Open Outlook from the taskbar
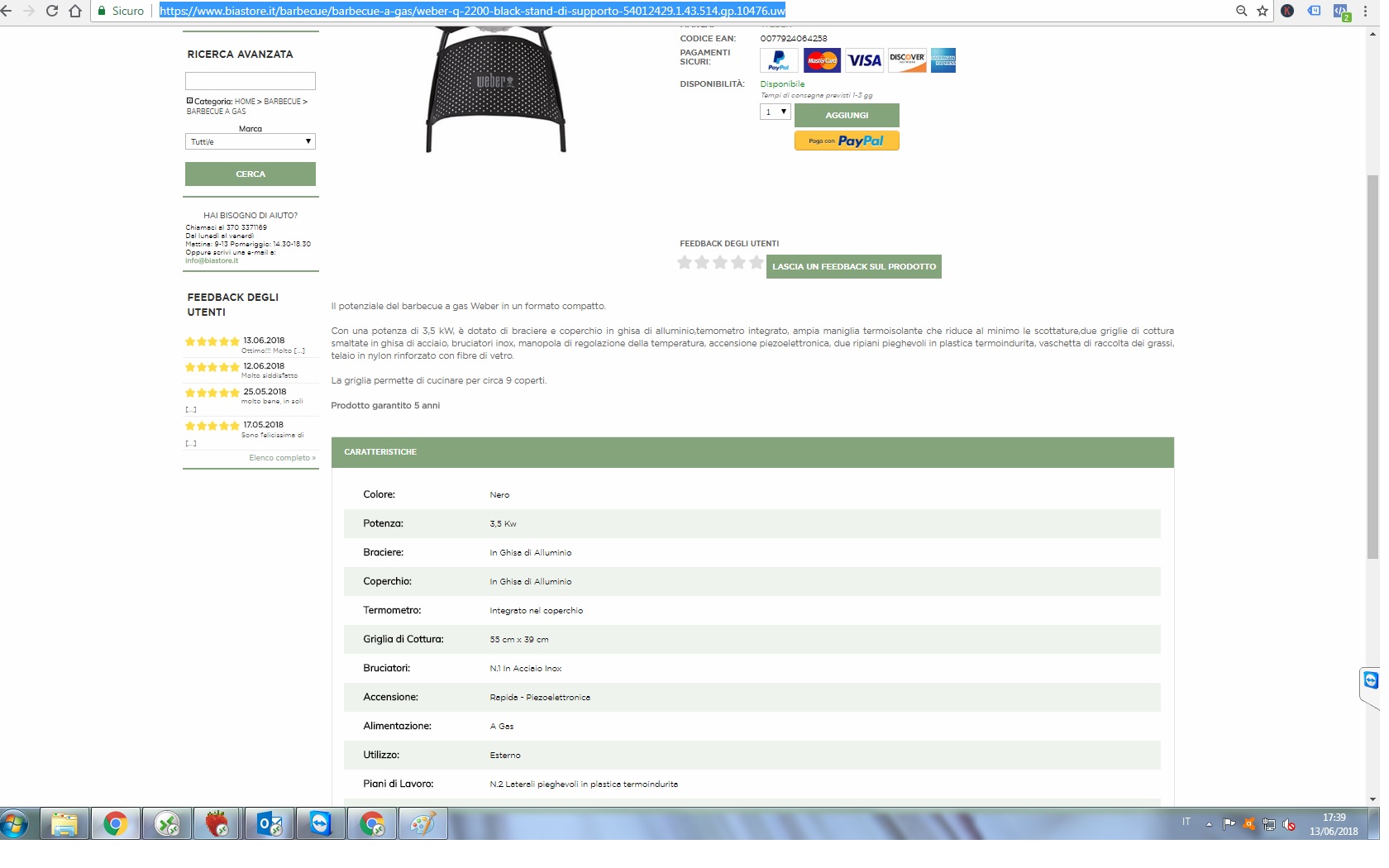 [270, 824]
